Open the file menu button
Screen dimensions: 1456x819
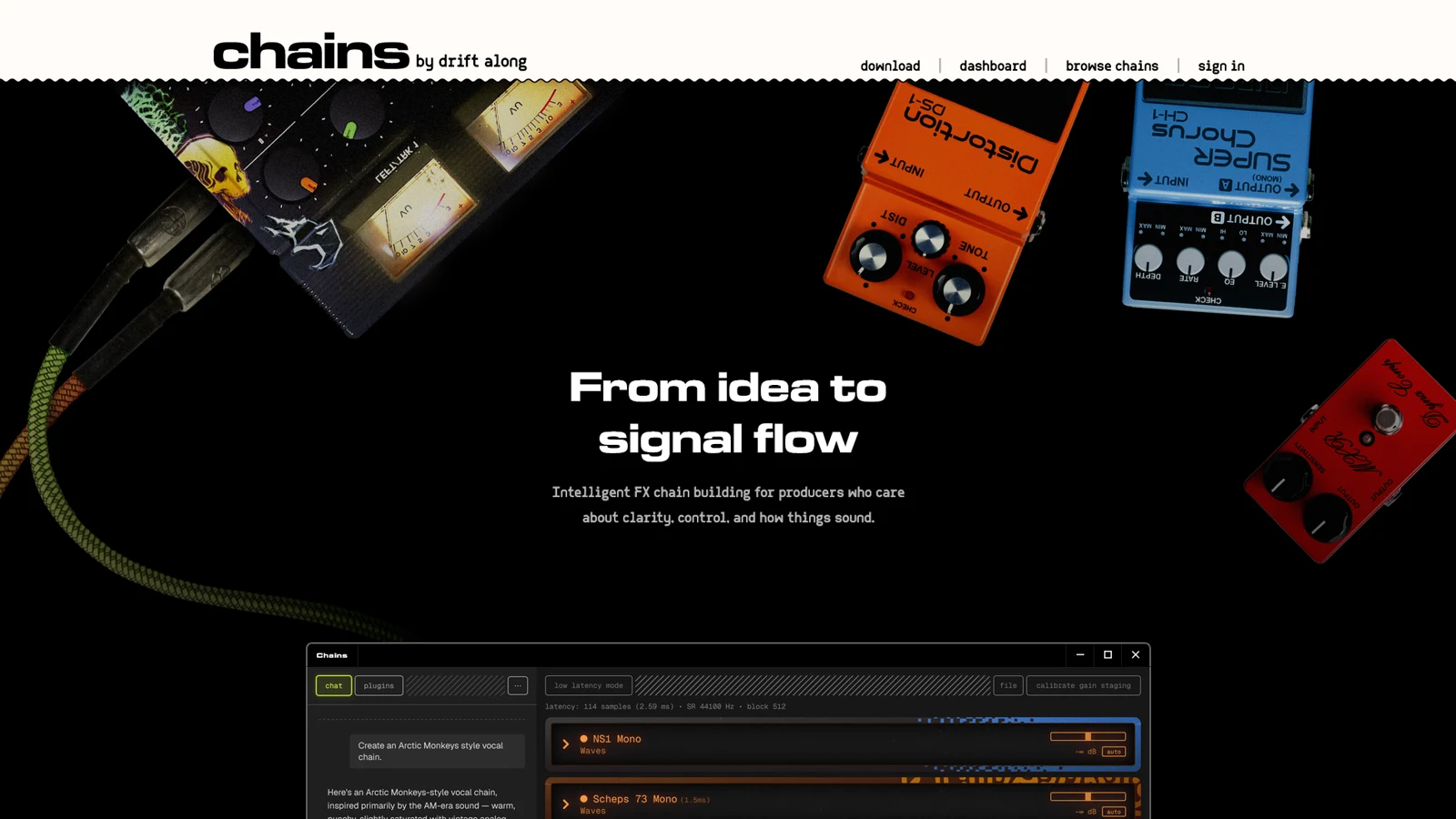click(x=1008, y=685)
